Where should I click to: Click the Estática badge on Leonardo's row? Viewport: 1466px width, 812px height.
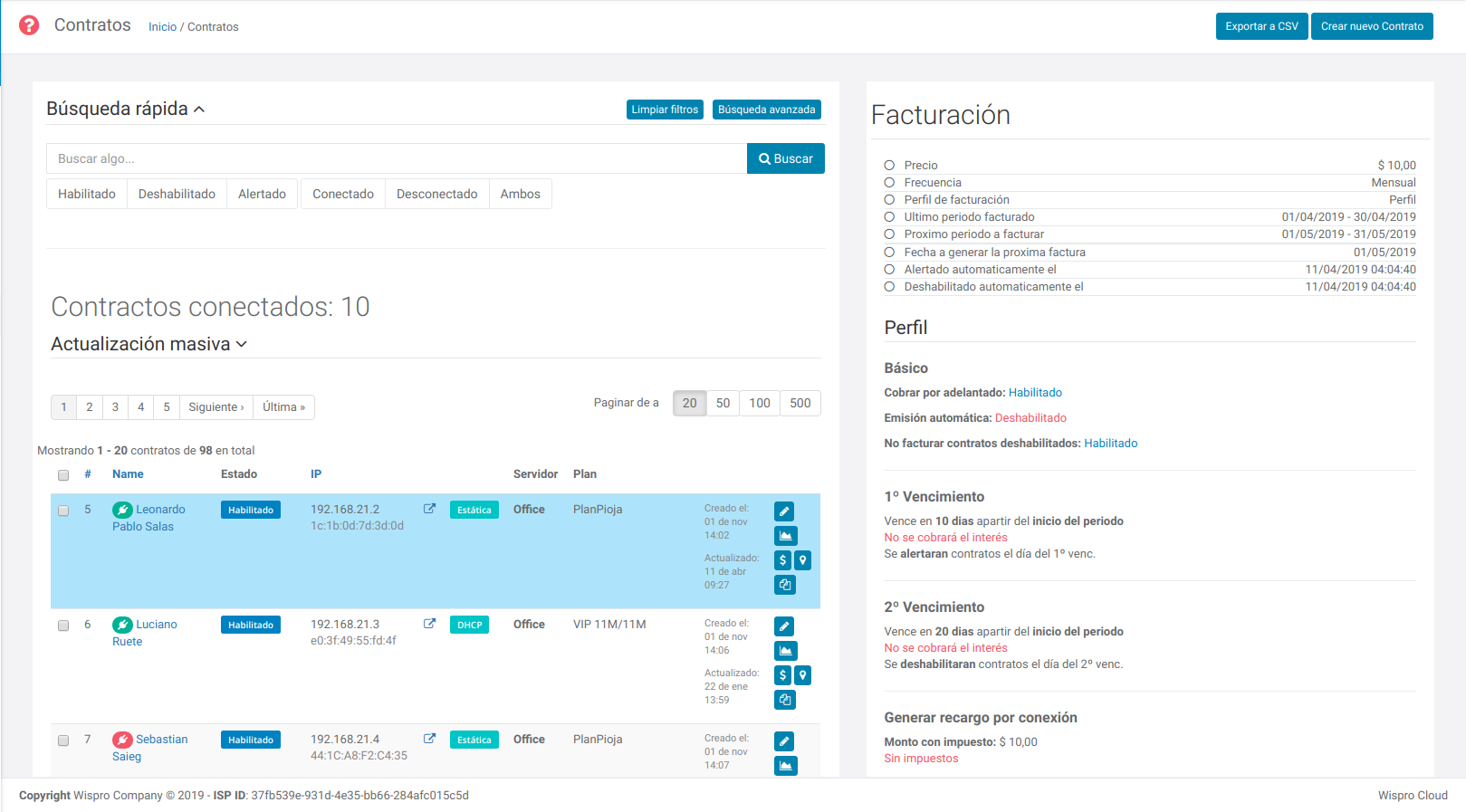click(474, 510)
